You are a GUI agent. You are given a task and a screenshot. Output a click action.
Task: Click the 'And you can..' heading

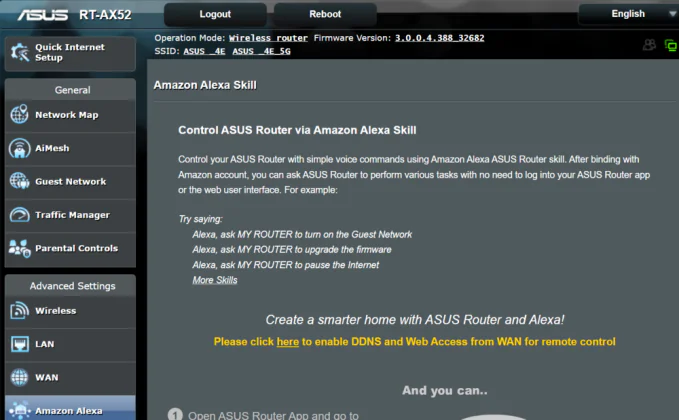445,391
